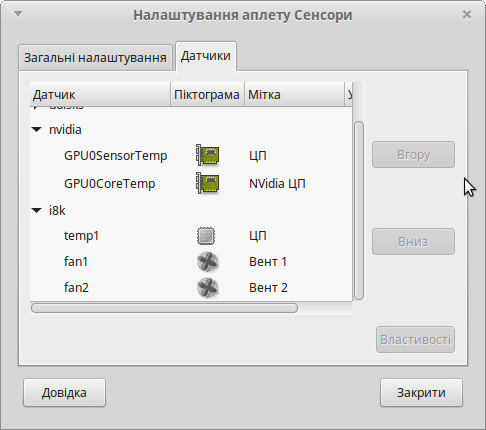The image size is (486, 430).
Task: Click the Мітка column header
Action: [x=294, y=95]
